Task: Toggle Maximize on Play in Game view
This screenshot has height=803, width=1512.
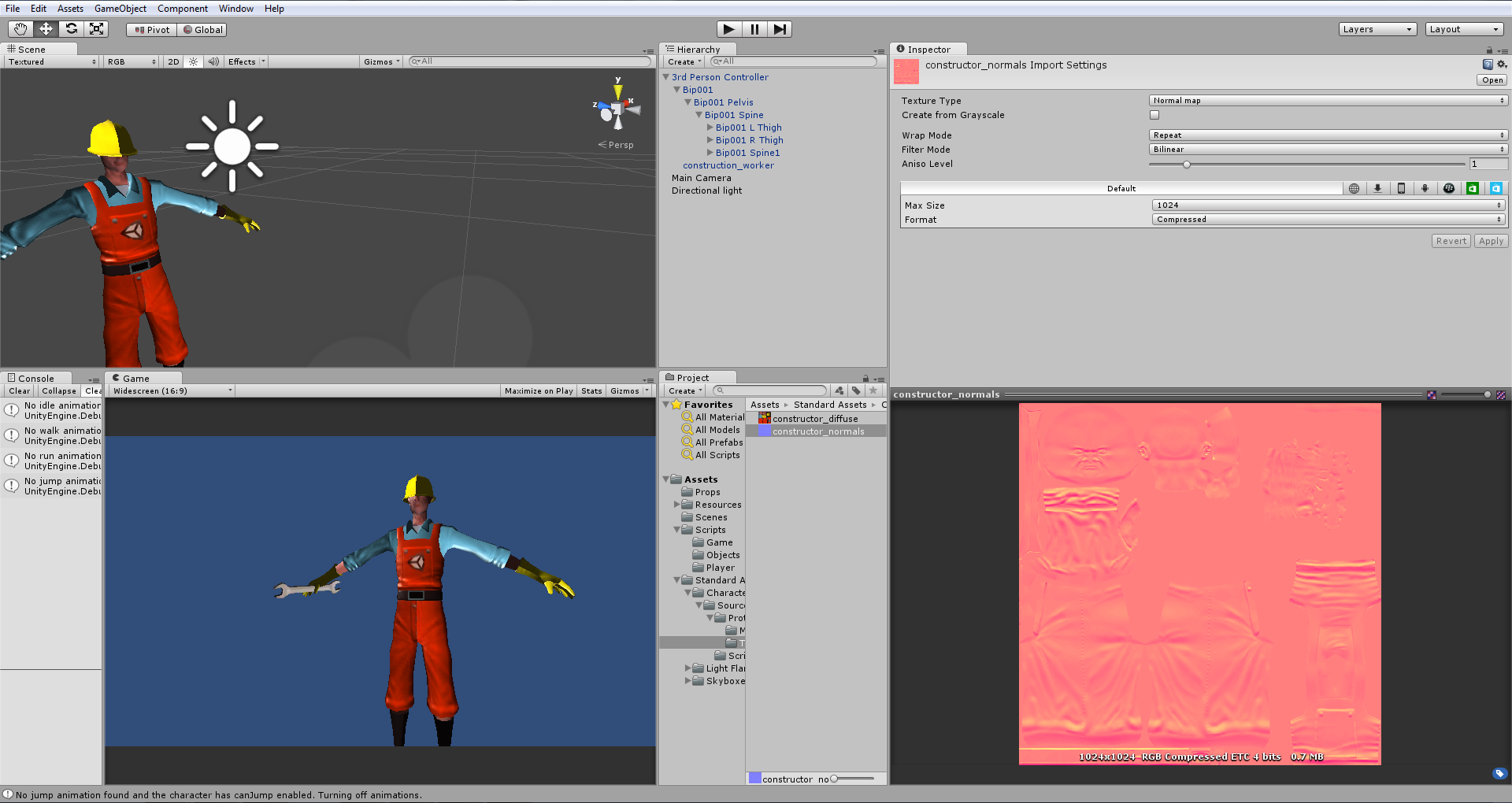Action: (x=539, y=390)
